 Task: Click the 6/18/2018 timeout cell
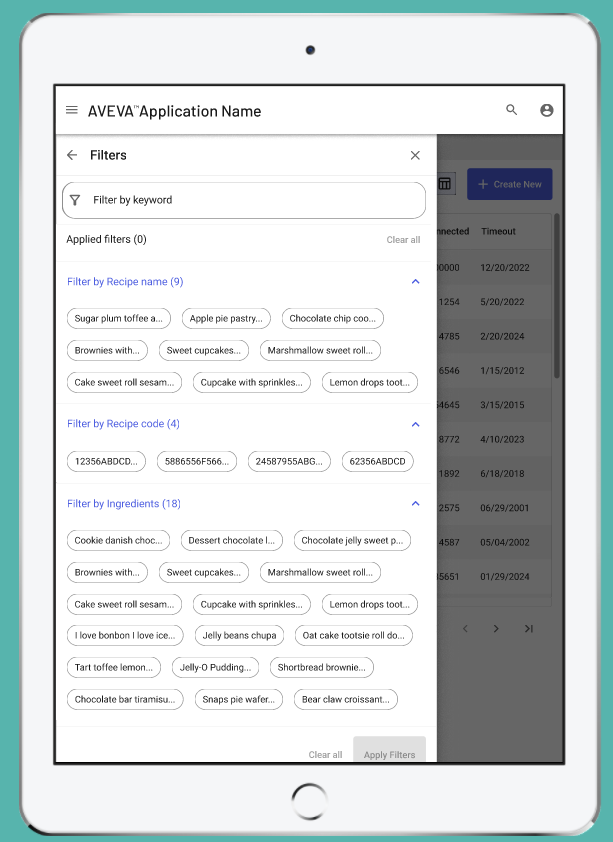tap(502, 474)
